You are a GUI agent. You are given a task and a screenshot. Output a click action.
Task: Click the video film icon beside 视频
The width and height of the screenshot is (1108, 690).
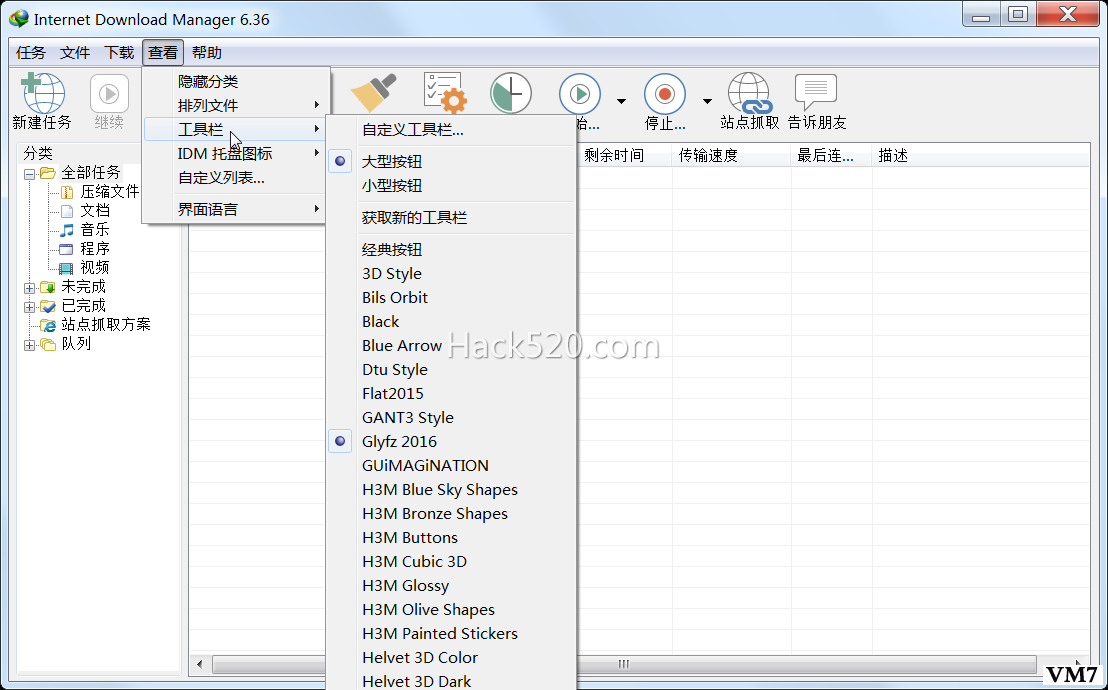[x=66, y=268]
